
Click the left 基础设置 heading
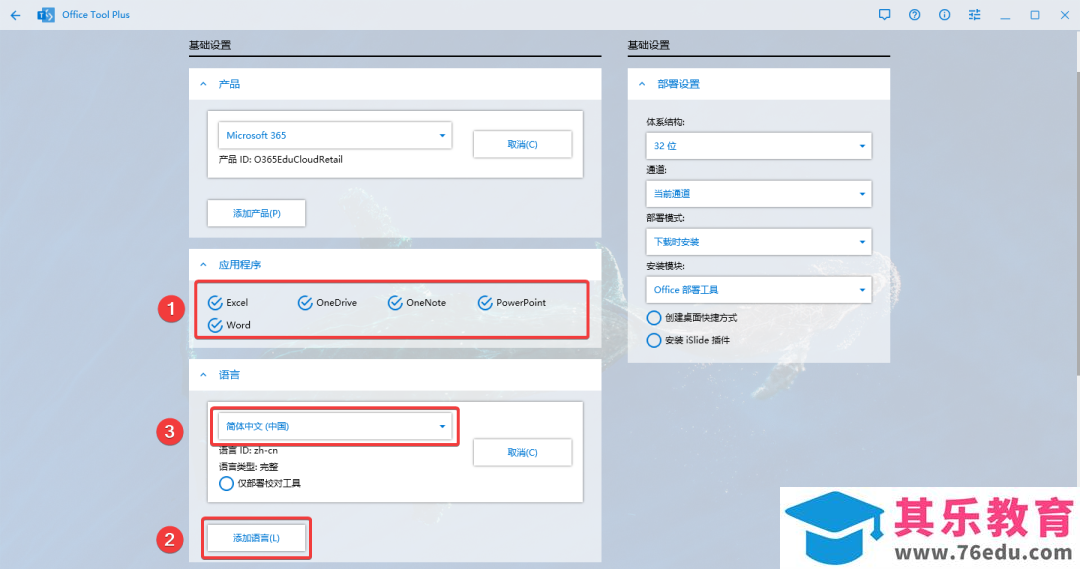click(x=210, y=45)
